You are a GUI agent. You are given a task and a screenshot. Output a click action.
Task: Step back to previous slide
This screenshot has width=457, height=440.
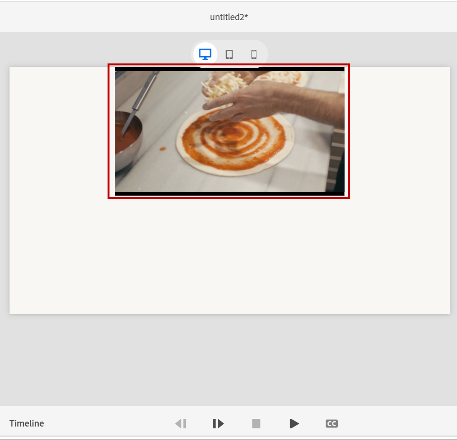(181, 424)
